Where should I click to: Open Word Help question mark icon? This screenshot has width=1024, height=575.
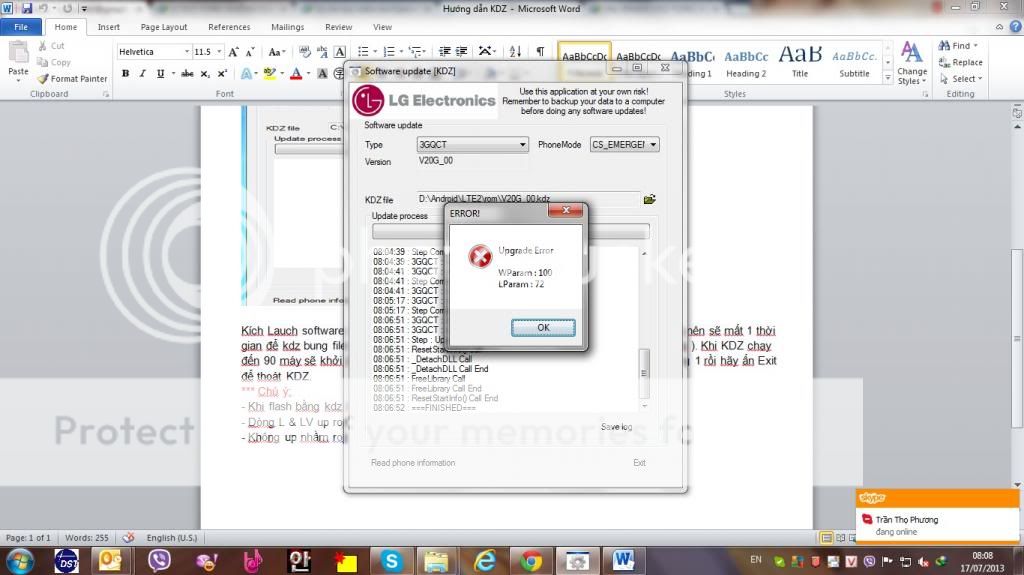point(1013,27)
